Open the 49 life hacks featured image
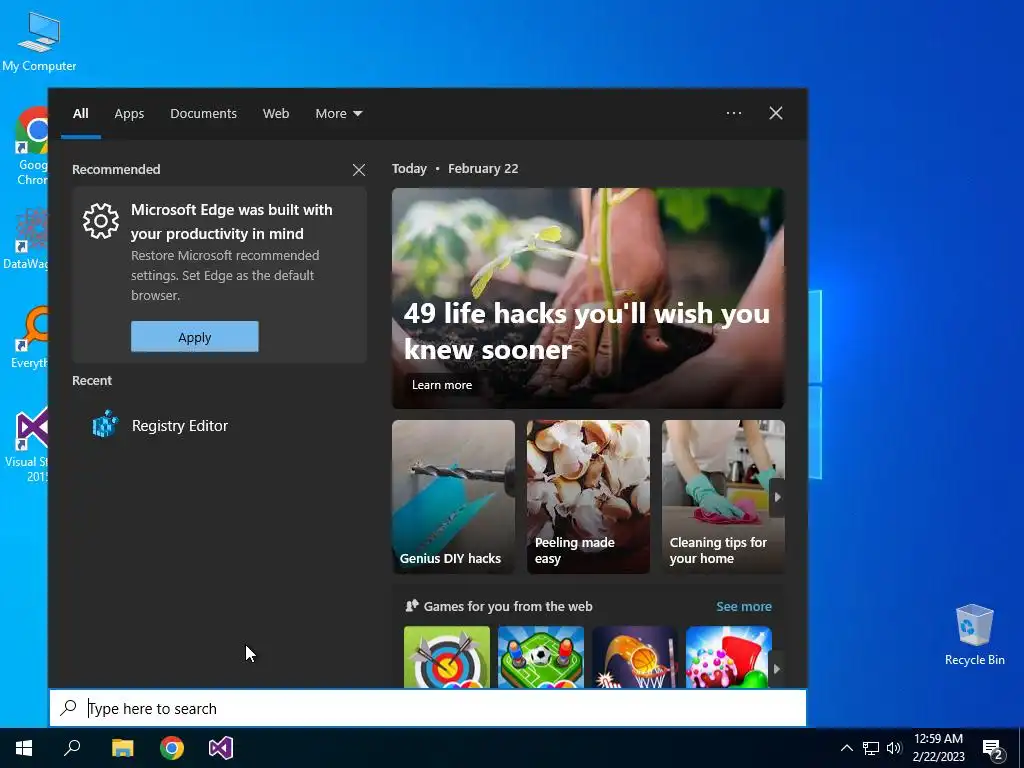The image size is (1024, 768). 588,298
